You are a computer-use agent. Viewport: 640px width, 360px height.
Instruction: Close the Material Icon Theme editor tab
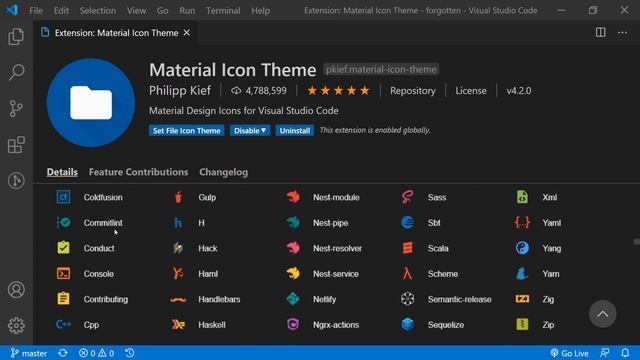pos(187,33)
